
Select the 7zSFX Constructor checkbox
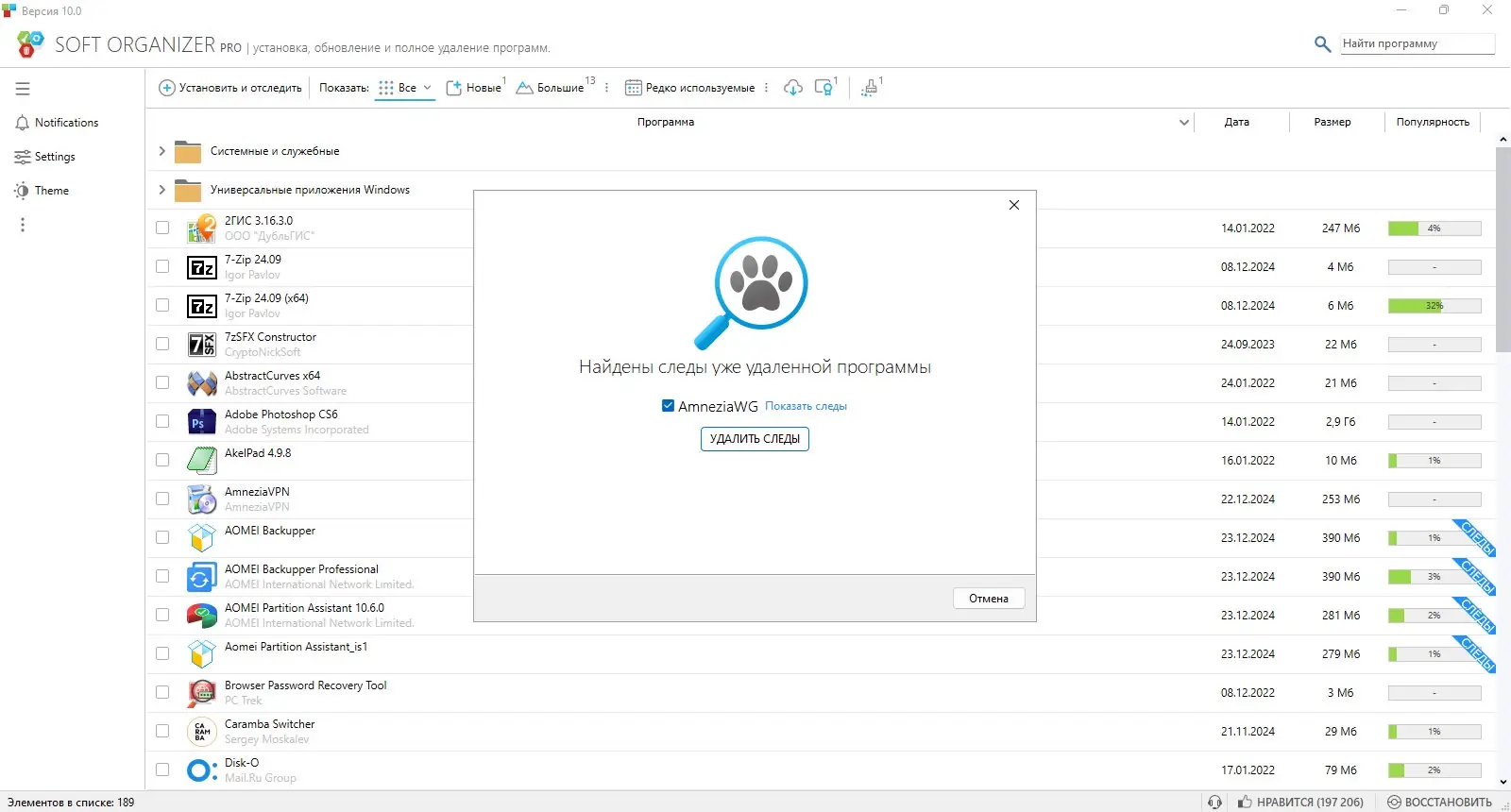pos(162,344)
